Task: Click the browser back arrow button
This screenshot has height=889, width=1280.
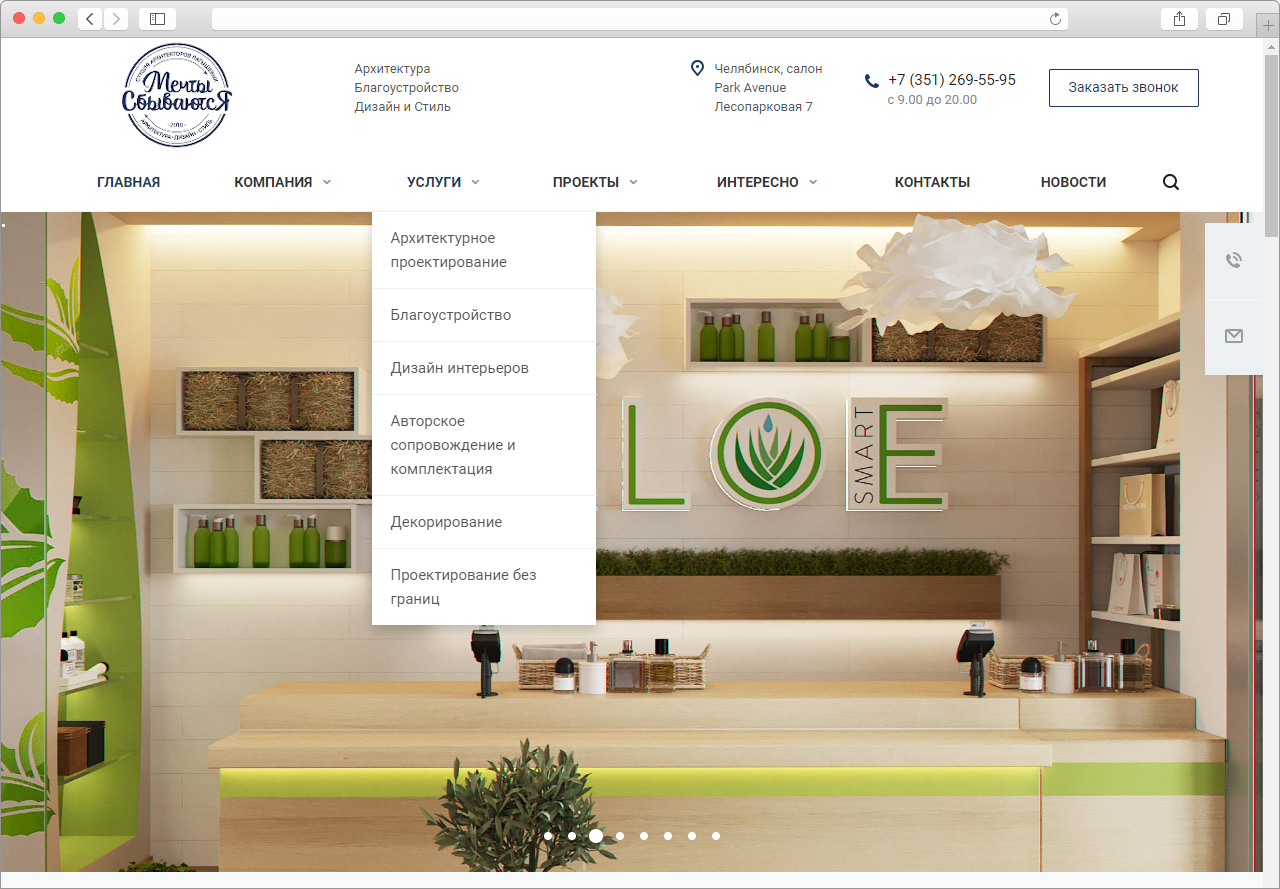Action: 90,19
